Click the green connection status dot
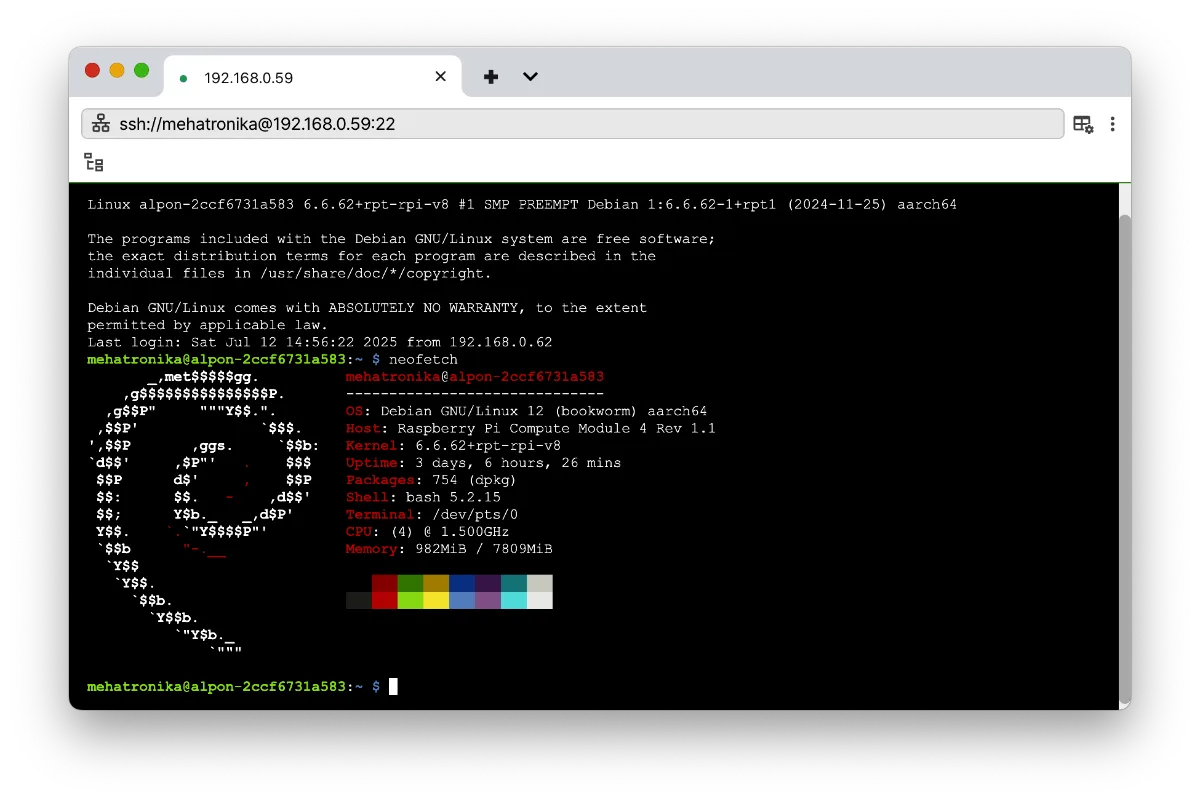Image resolution: width=1200 pixels, height=801 pixels. (183, 78)
